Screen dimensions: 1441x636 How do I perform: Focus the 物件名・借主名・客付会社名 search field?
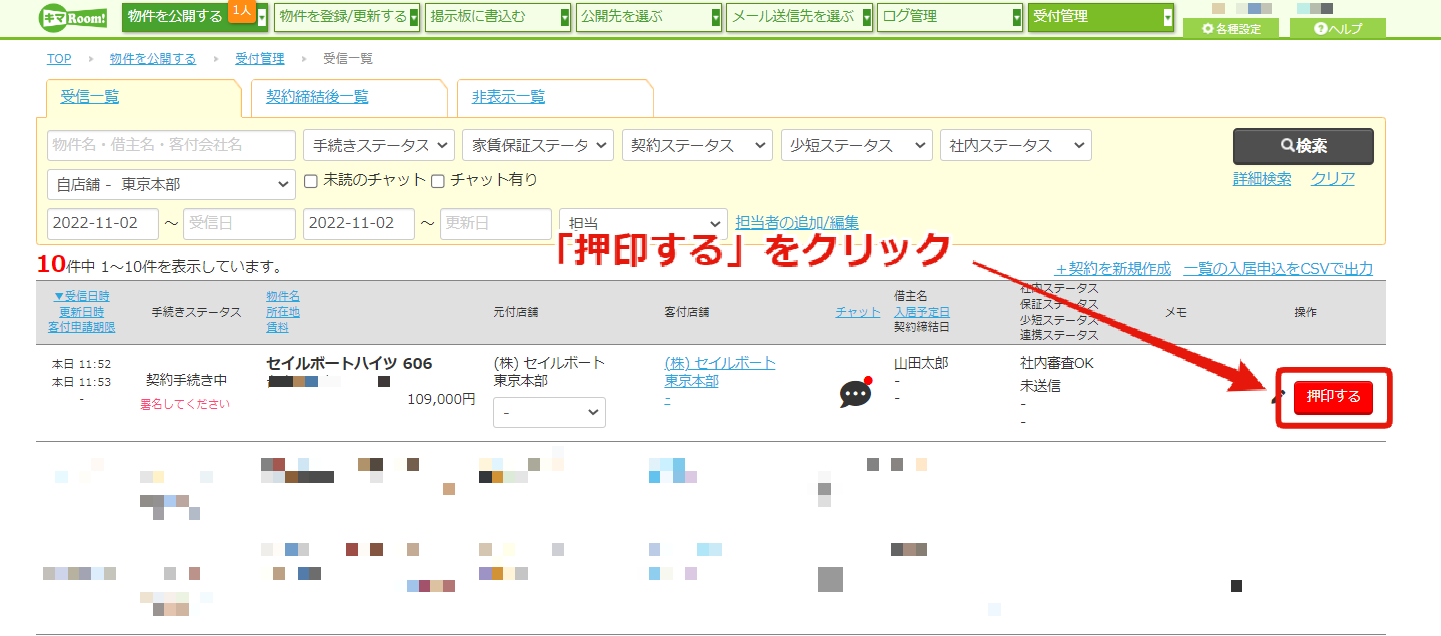point(171,145)
